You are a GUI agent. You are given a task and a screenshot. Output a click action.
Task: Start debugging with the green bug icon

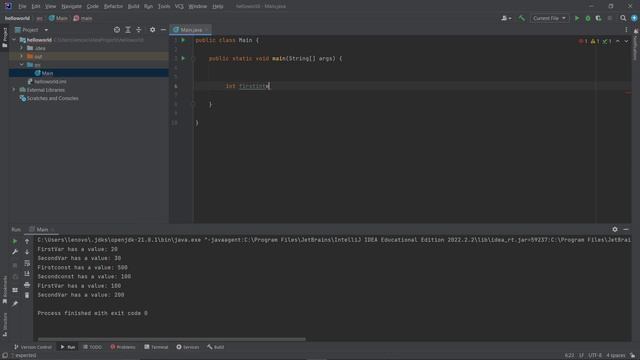pyautogui.click(x=588, y=18)
